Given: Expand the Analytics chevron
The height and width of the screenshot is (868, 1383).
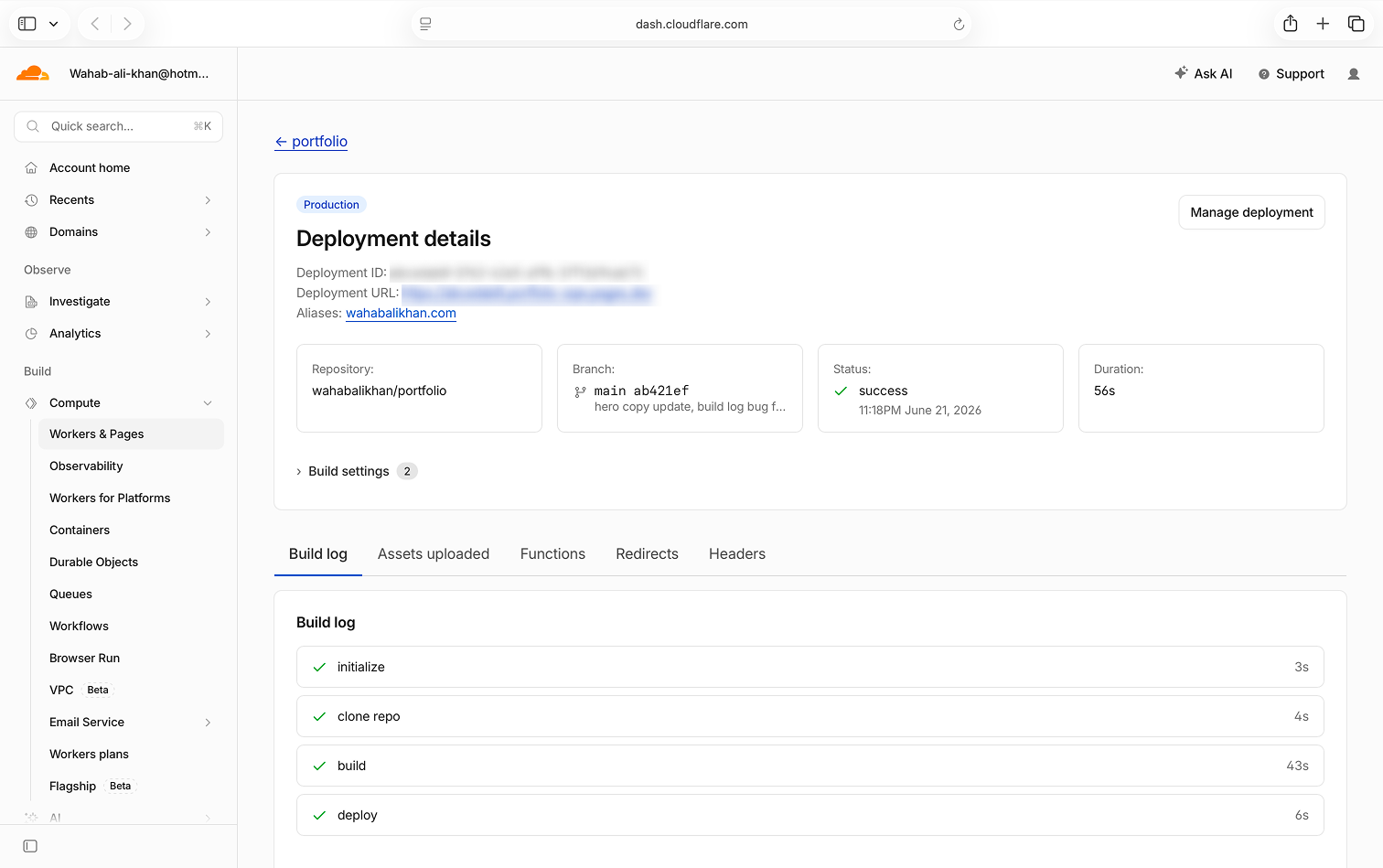Looking at the screenshot, I should (208, 334).
